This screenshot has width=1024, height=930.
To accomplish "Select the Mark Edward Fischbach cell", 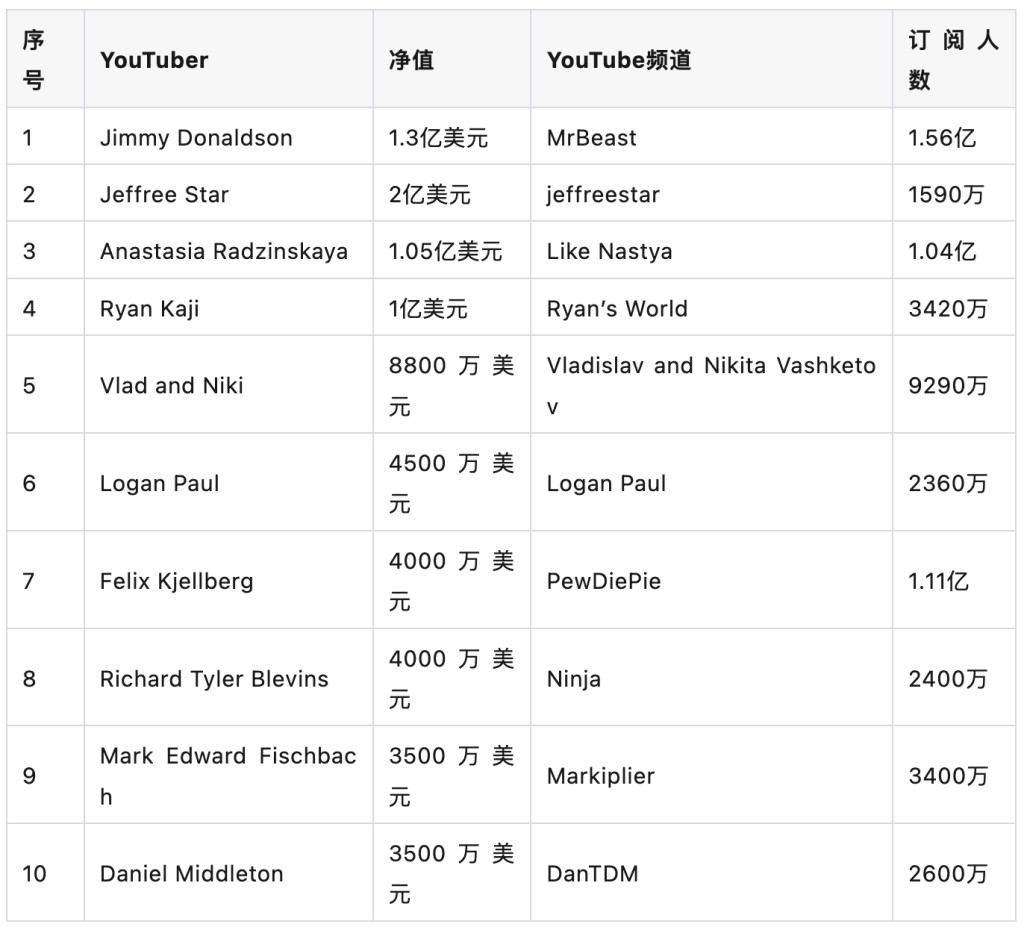I will (x=229, y=775).
